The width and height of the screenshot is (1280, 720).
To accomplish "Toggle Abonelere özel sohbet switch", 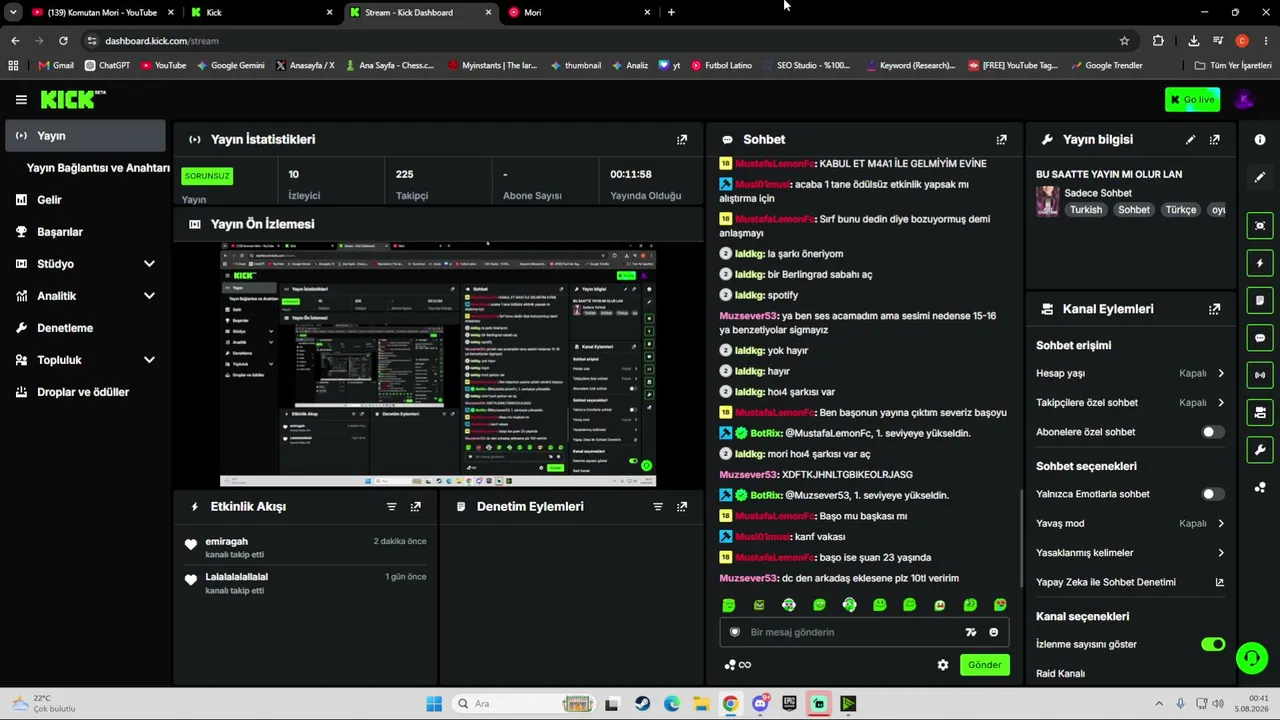I will tap(1212, 432).
